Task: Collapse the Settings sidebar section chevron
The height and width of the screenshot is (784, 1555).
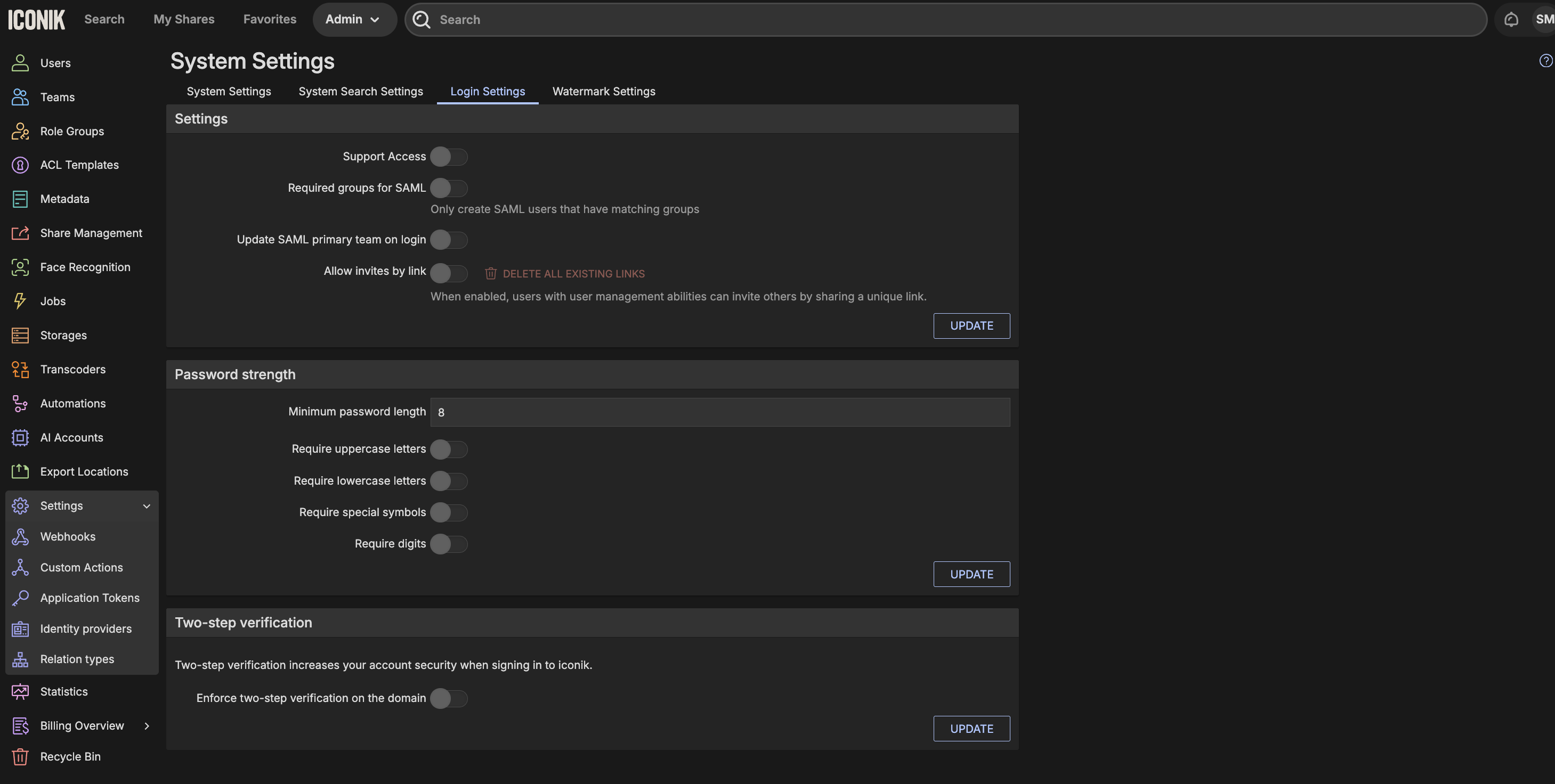Action: coord(146,506)
